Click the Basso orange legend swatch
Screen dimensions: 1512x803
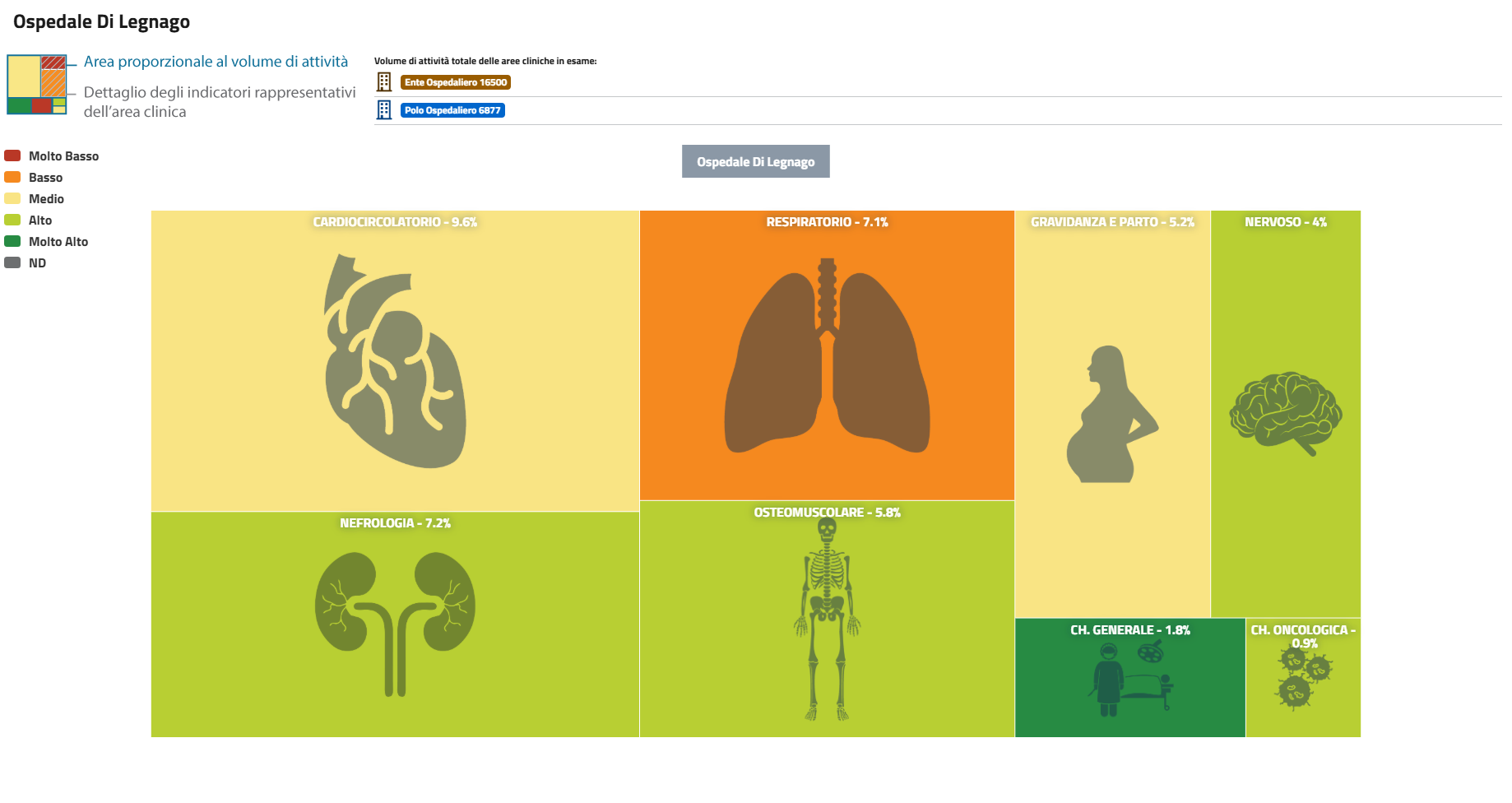tap(12, 177)
